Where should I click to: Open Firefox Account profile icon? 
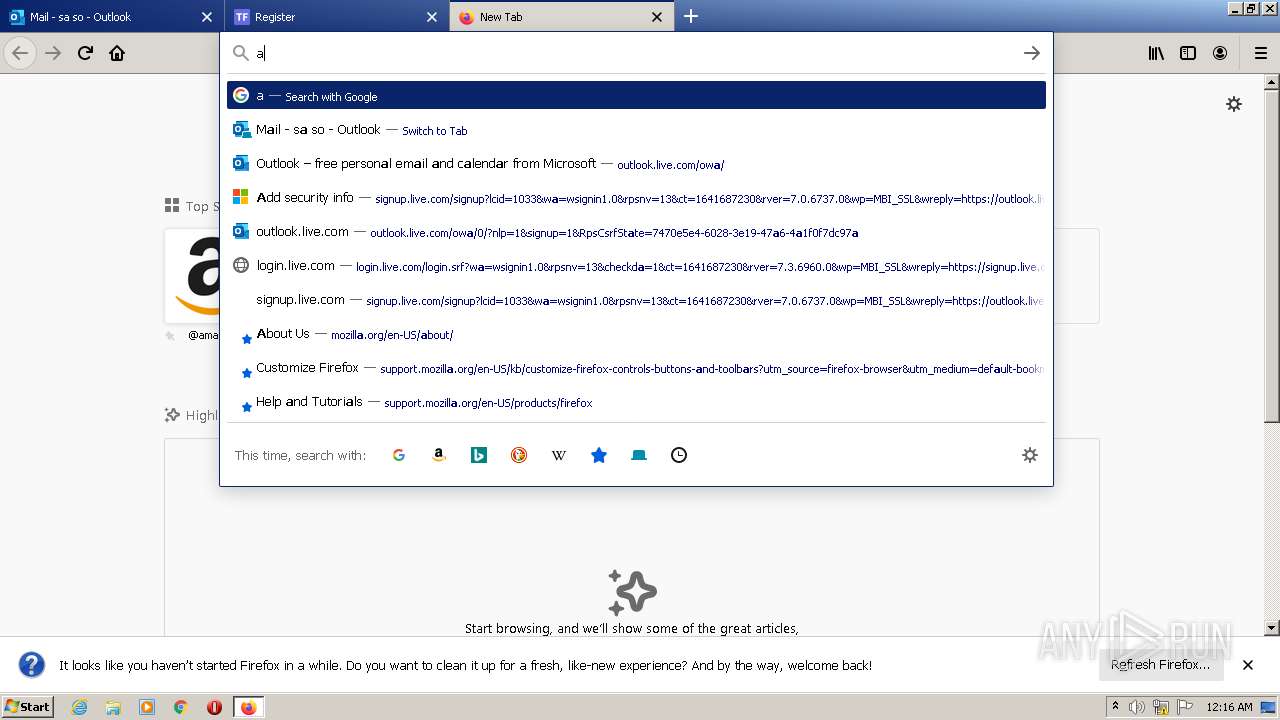click(x=1220, y=53)
